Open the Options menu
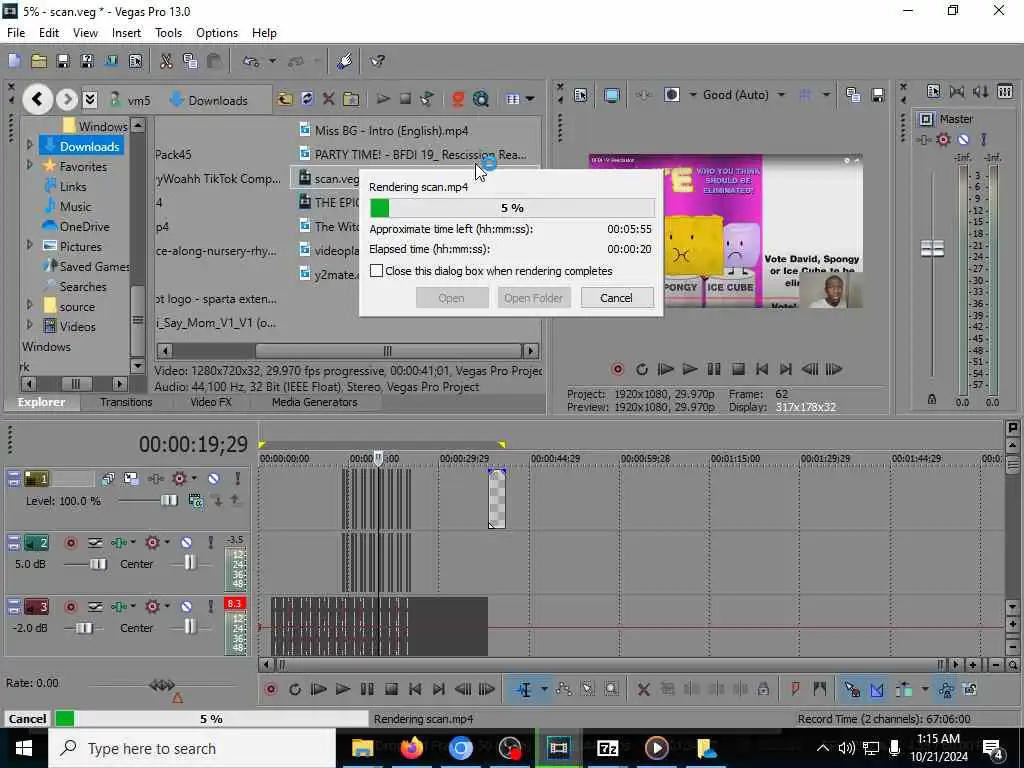Image resolution: width=1024 pixels, height=768 pixels. coord(217,33)
